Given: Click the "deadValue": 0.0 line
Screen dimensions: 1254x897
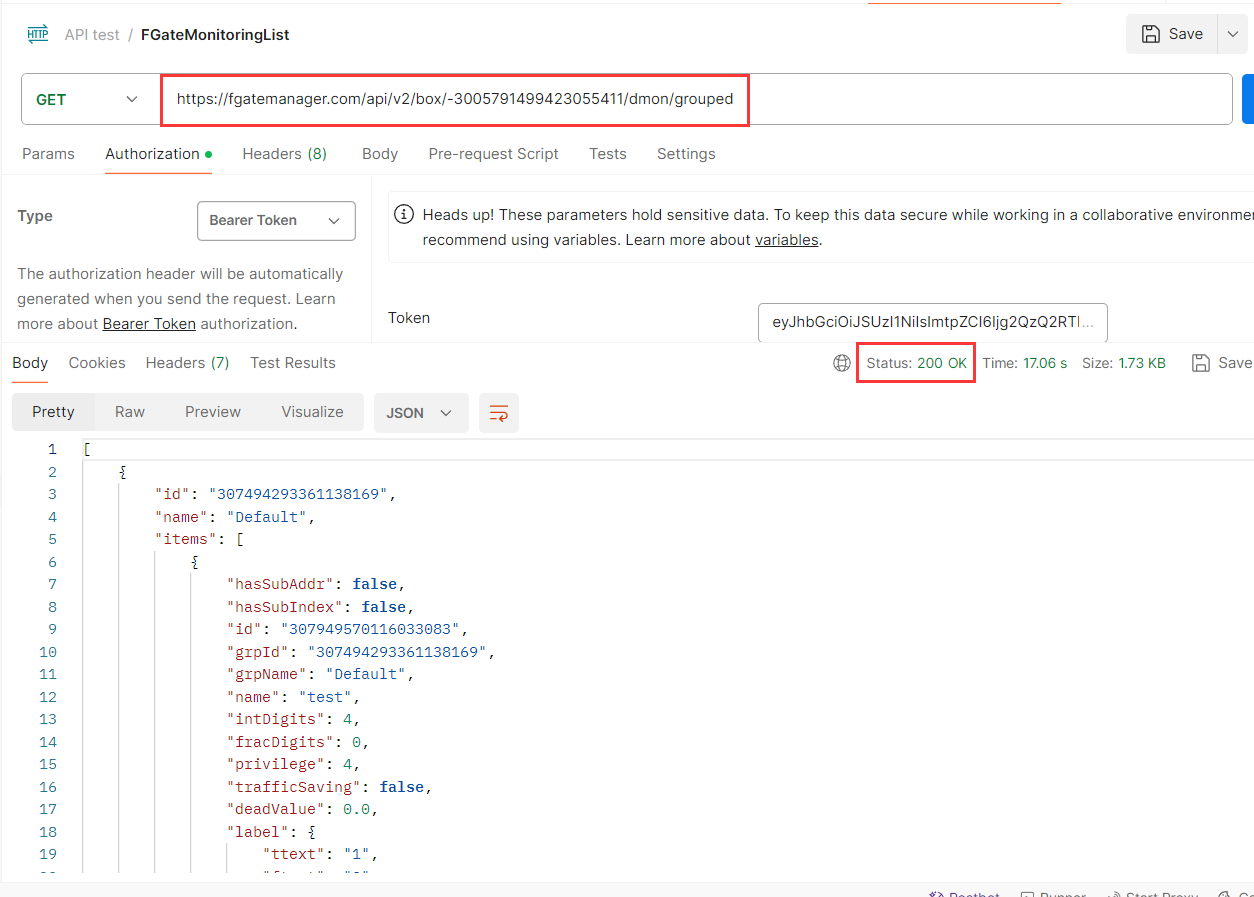Looking at the screenshot, I should point(303,809).
